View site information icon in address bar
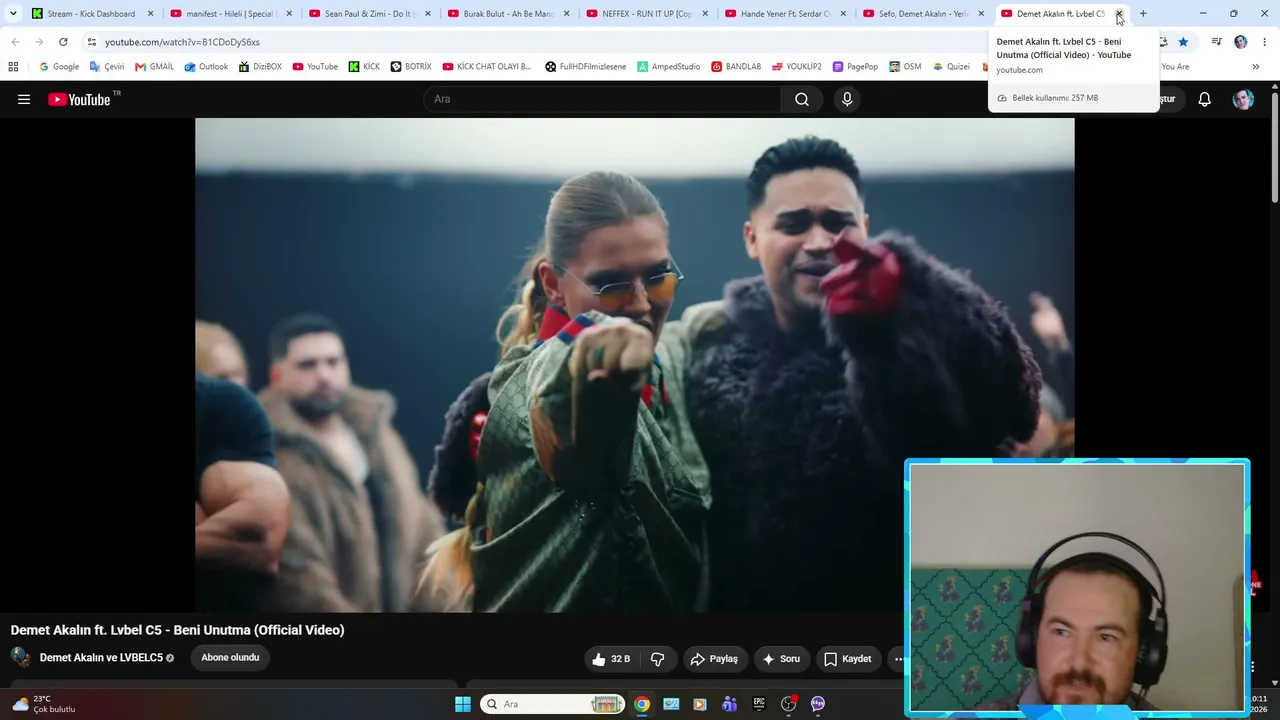Image resolution: width=1280 pixels, height=720 pixels. tap(91, 42)
